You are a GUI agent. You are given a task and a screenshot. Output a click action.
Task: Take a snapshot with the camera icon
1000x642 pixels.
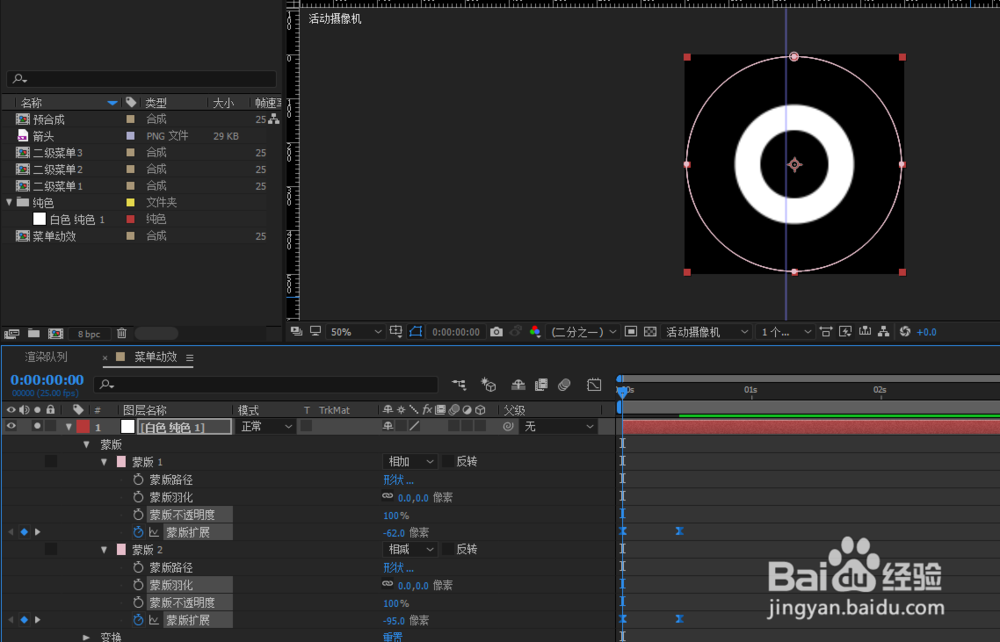(x=496, y=332)
